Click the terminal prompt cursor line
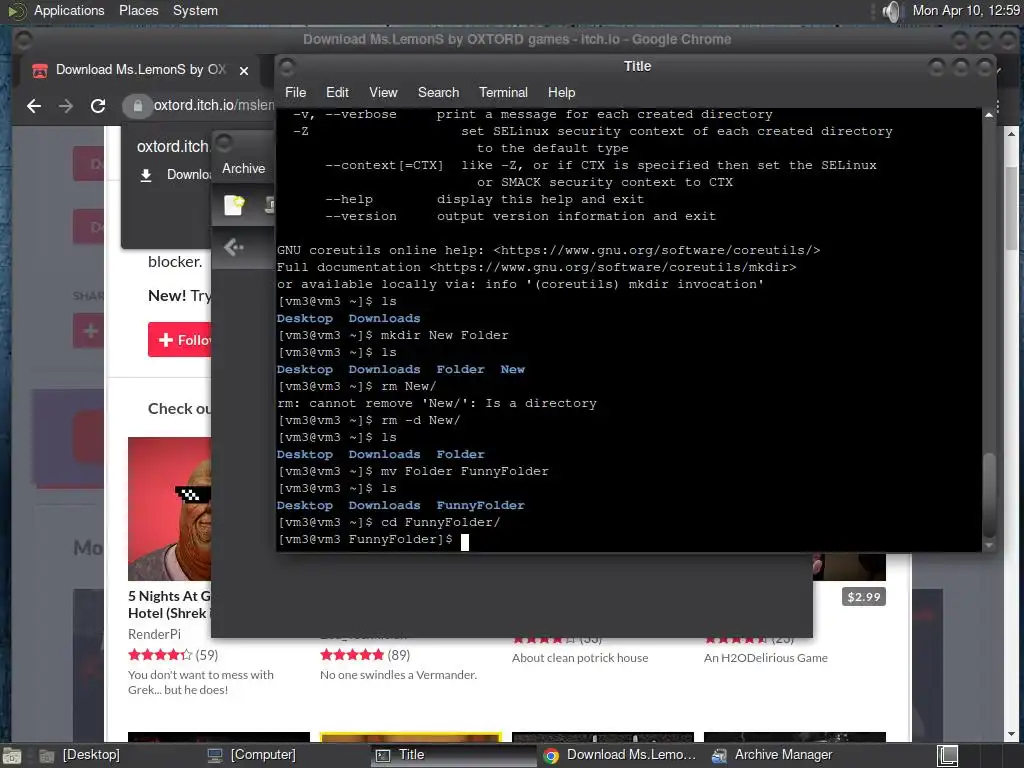Image resolution: width=1024 pixels, height=768 pixels. [374, 540]
